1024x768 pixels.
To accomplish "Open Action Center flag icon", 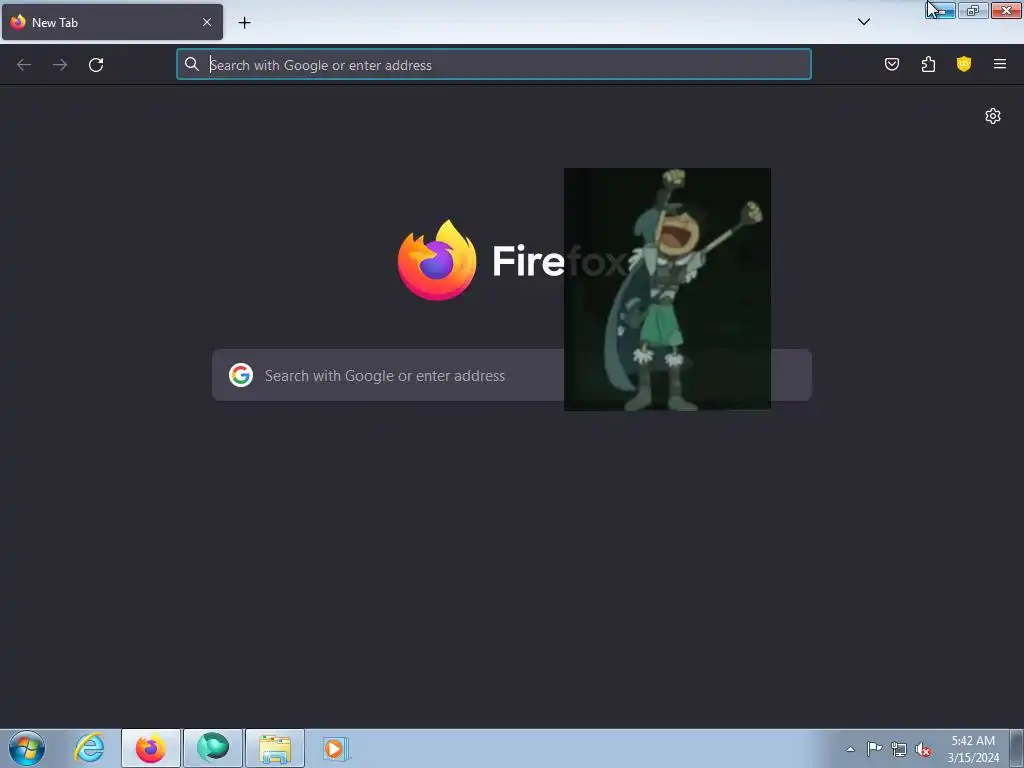I will pyautogui.click(x=874, y=749).
